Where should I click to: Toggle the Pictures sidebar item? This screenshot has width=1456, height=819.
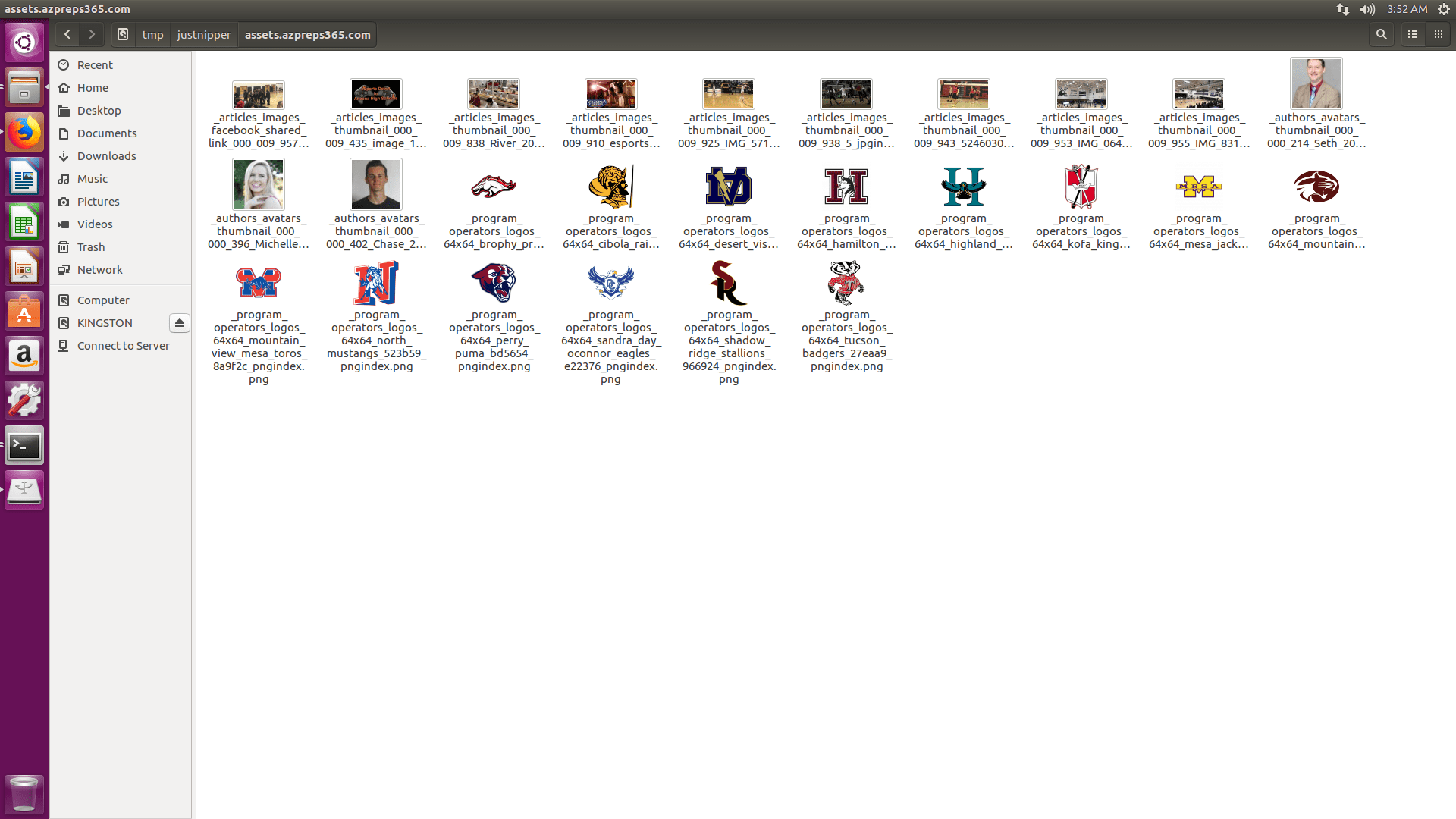click(x=97, y=201)
